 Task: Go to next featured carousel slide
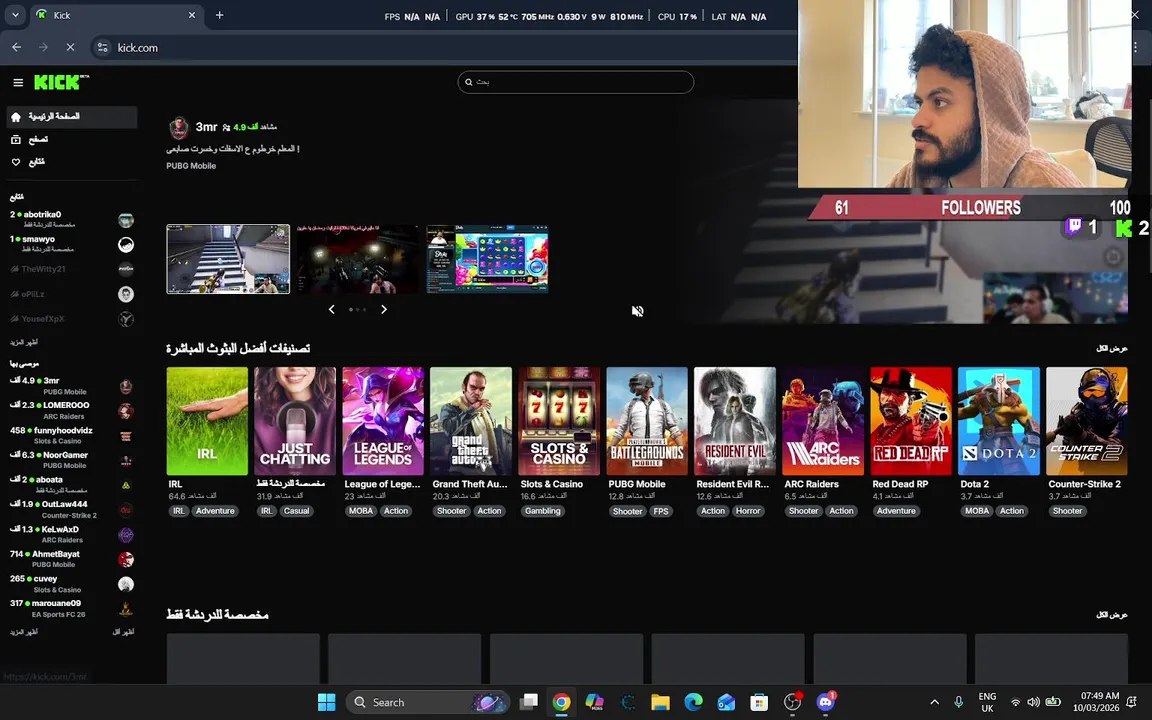pyautogui.click(x=384, y=309)
